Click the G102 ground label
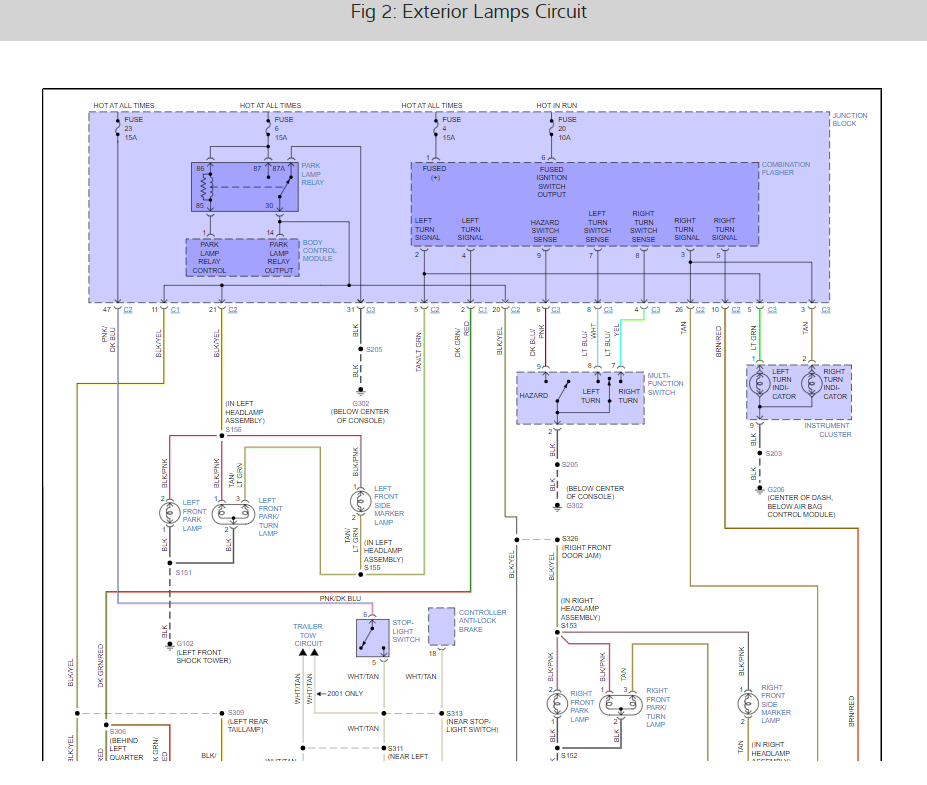 click(x=185, y=643)
